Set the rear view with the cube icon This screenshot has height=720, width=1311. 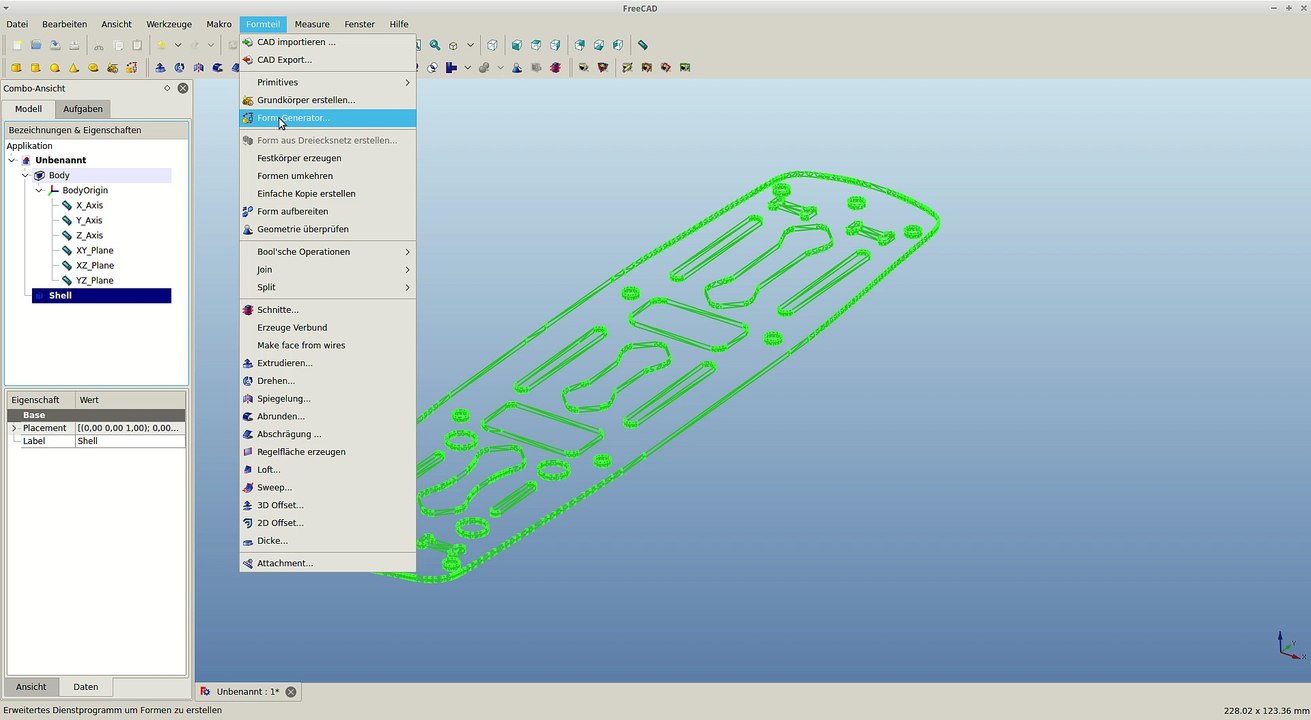pyautogui.click(x=580, y=45)
